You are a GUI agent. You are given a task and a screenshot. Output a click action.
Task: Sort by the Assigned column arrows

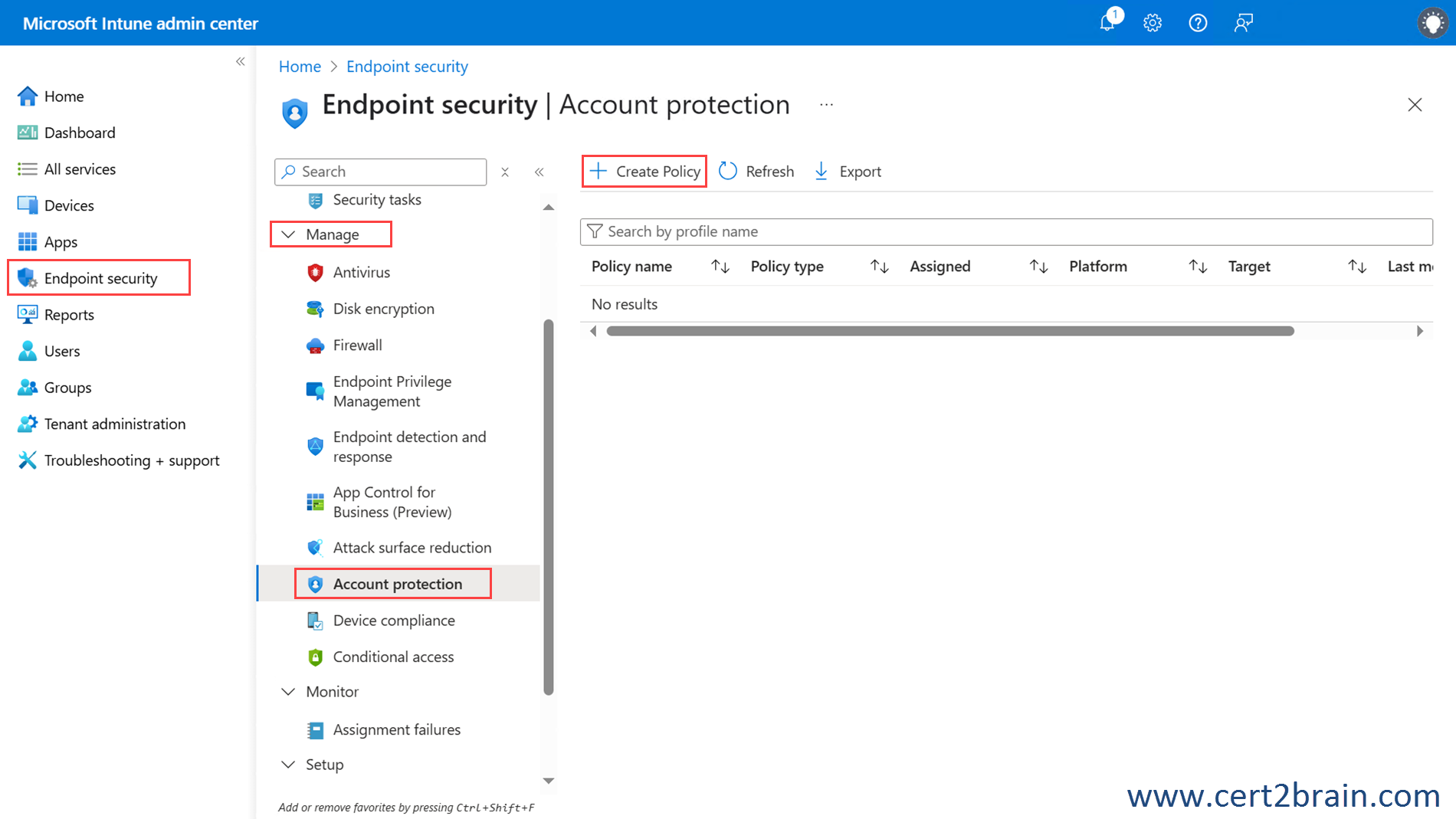[1038, 267]
